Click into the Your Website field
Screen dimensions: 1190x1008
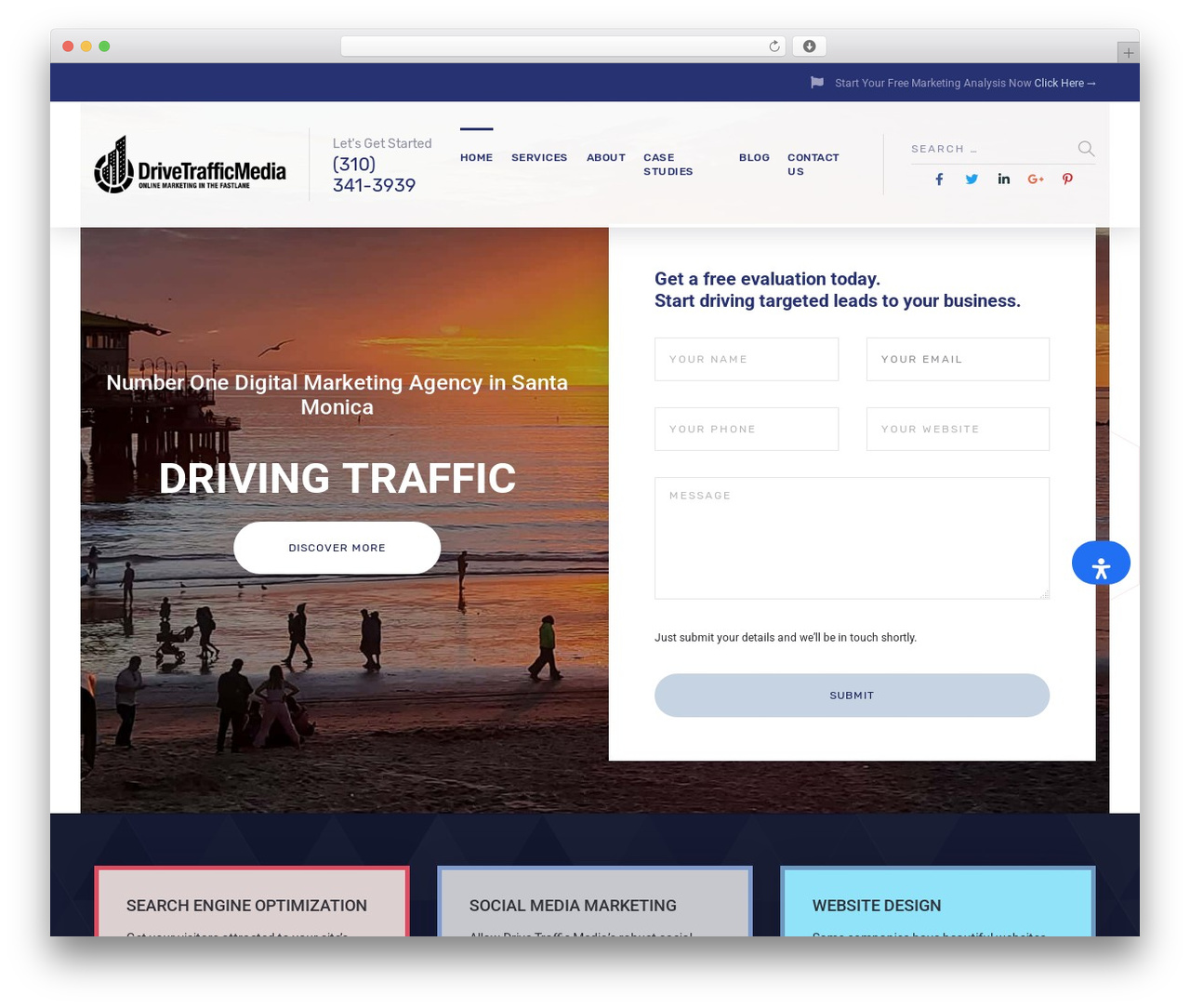pos(958,429)
